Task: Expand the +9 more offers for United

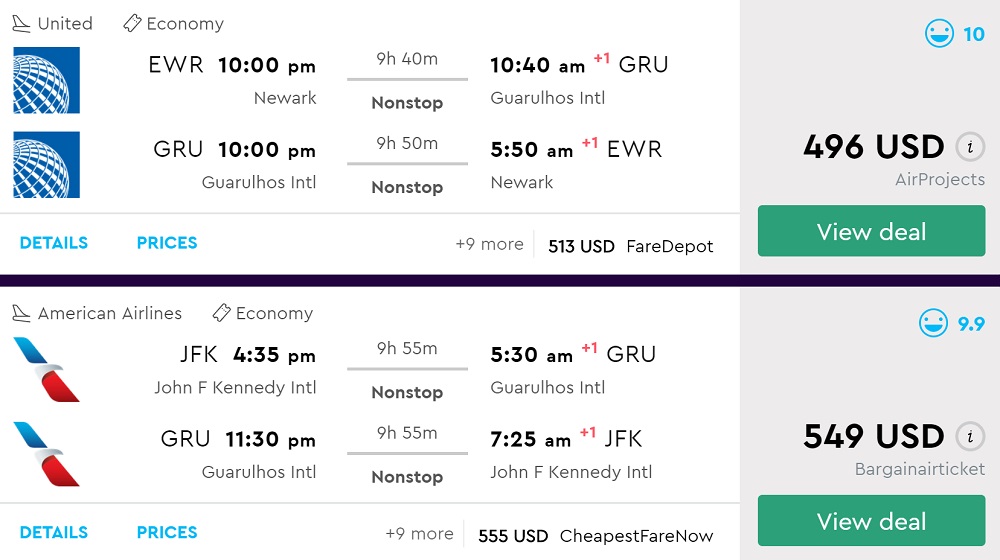Action: pos(489,244)
